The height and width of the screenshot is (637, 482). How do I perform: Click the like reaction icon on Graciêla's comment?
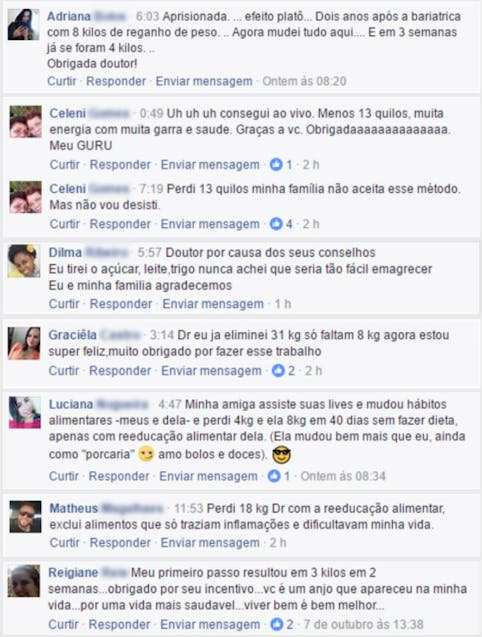[x=278, y=370]
